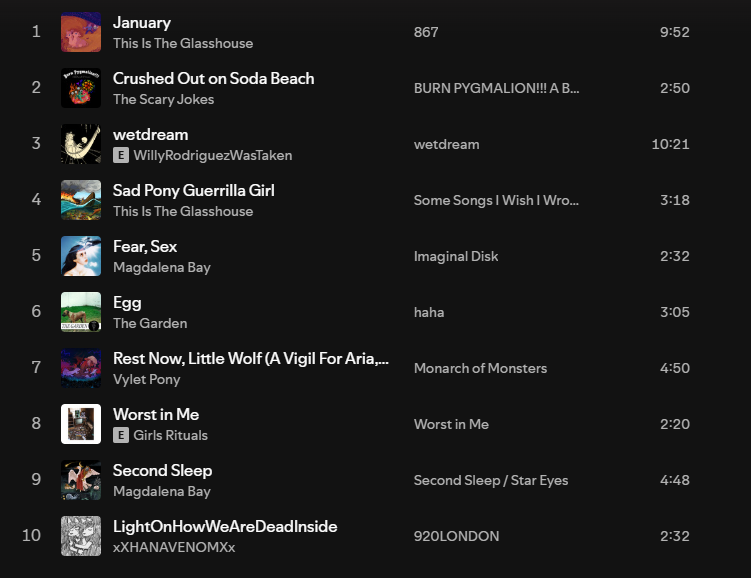The height and width of the screenshot is (578, 751).
Task: Click the duration 9:52
Action: click(x=674, y=32)
